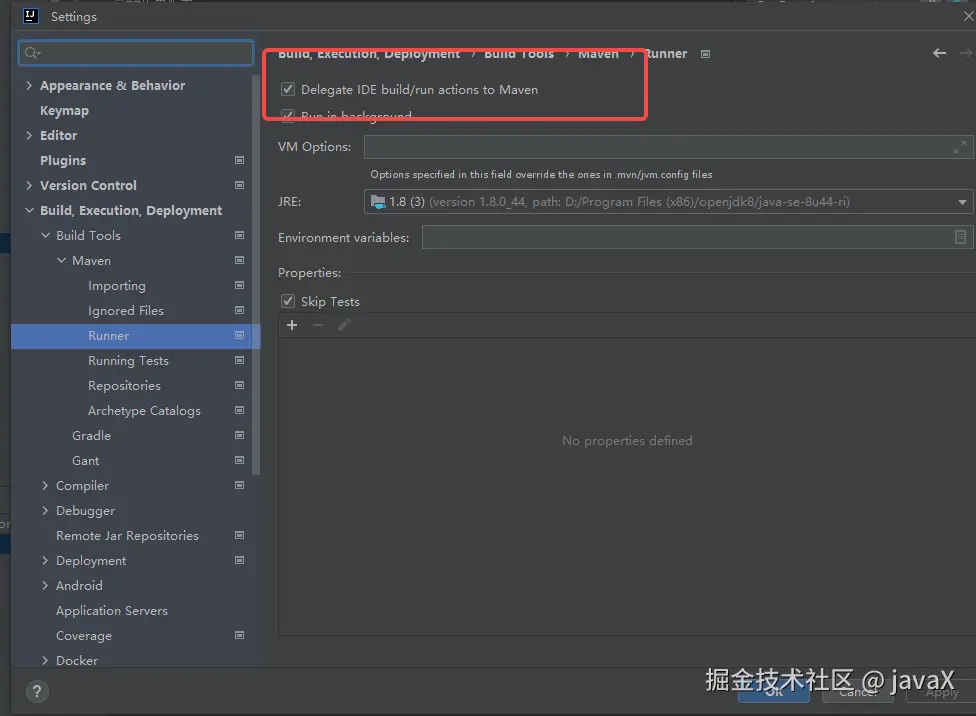This screenshot has width=976, height=716.
Task: Click project-level icon beside Remote Jar Repositories
Action: click(x=239, y=535)
